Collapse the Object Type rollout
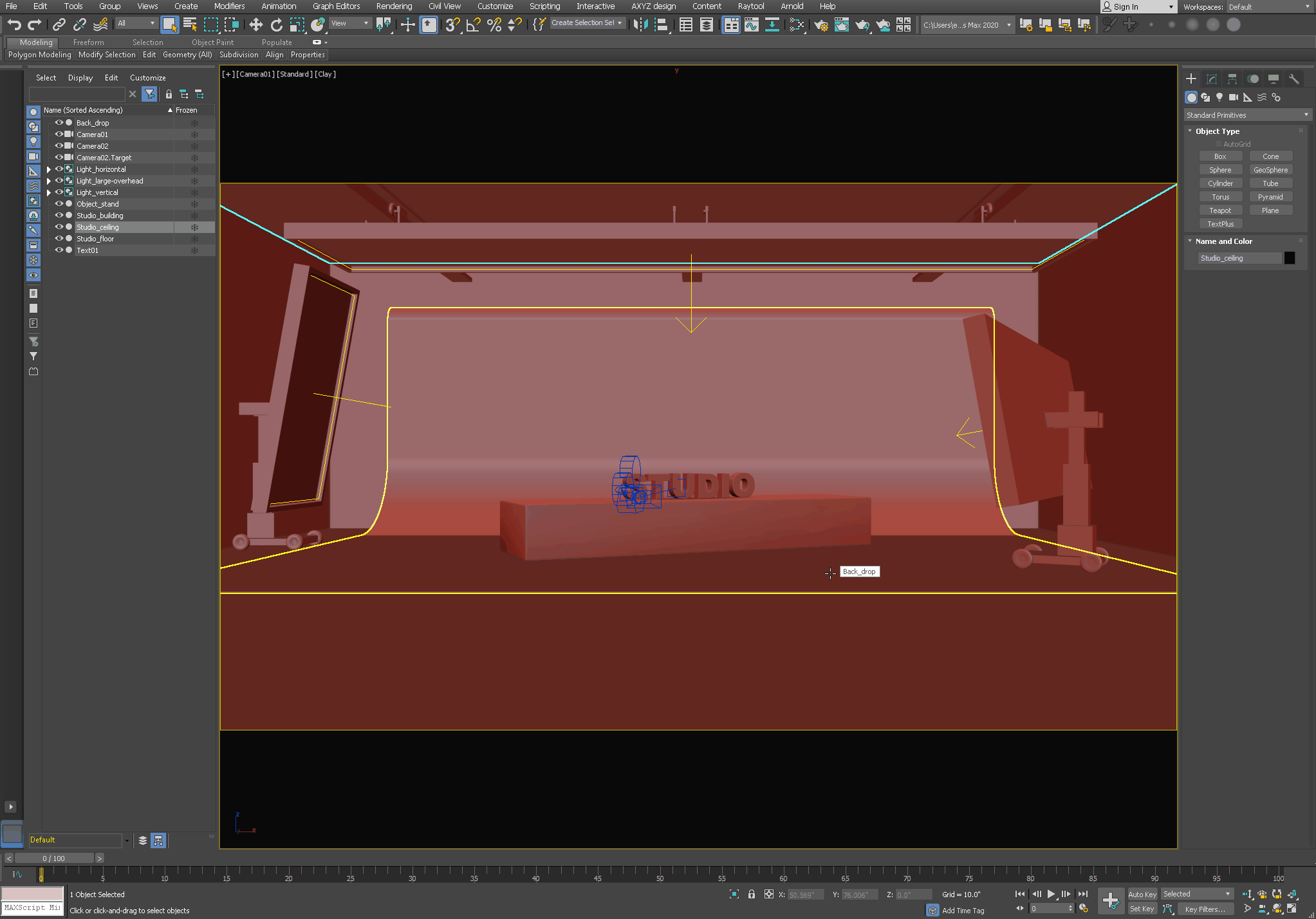Screen dimensions: 1316x919 pyautogui.click(x=1190, y=131)
